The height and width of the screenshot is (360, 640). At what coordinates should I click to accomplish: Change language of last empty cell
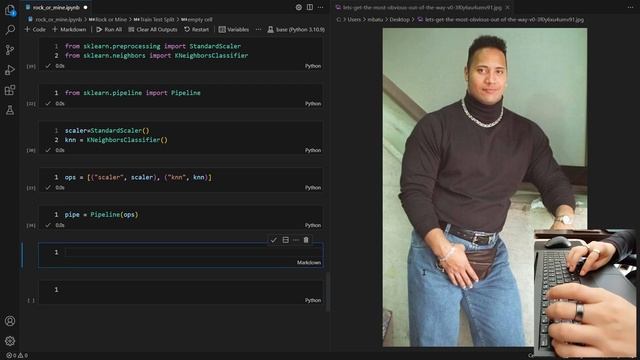coord(313,300)
